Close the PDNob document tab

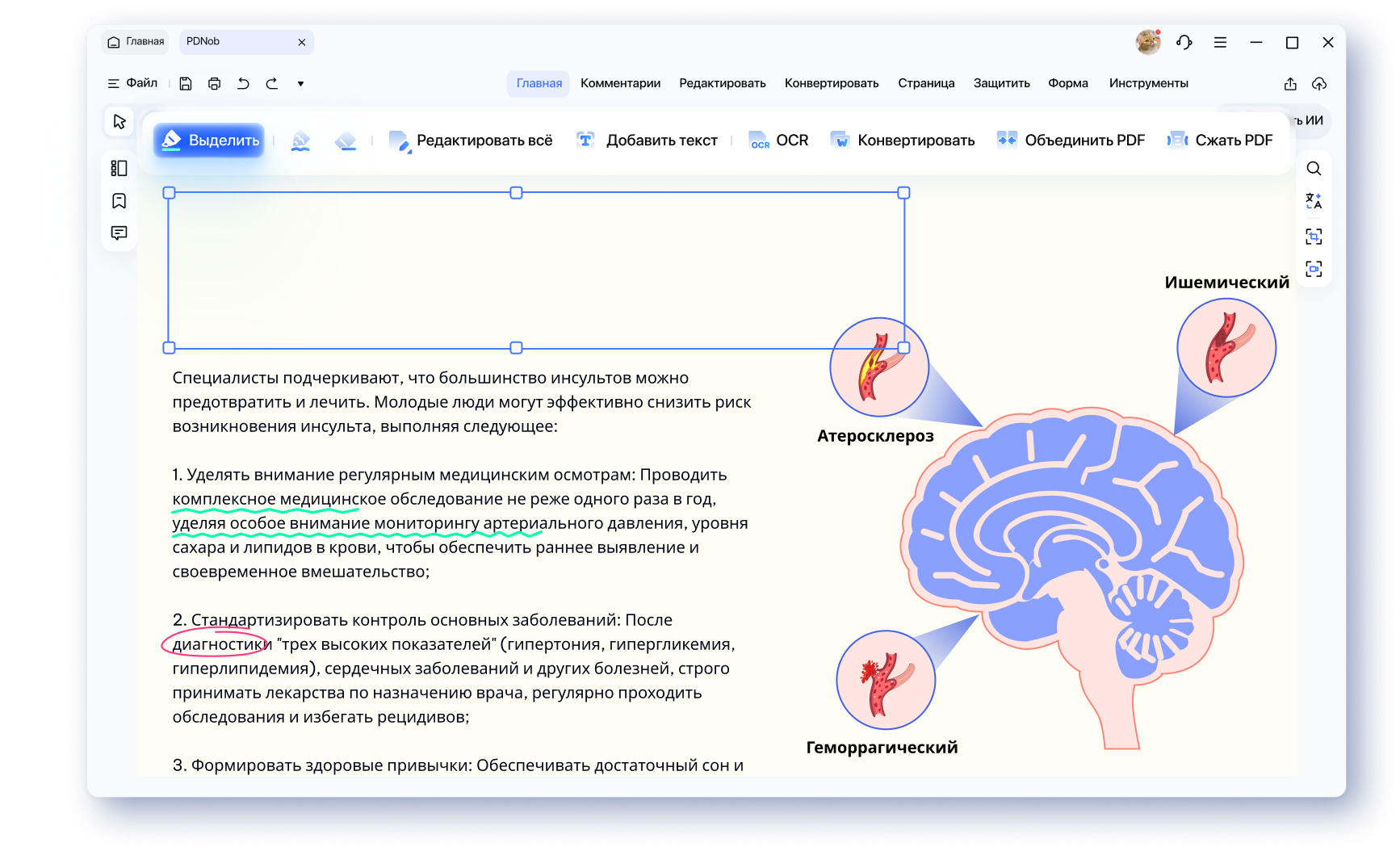(x=302, y=42)
